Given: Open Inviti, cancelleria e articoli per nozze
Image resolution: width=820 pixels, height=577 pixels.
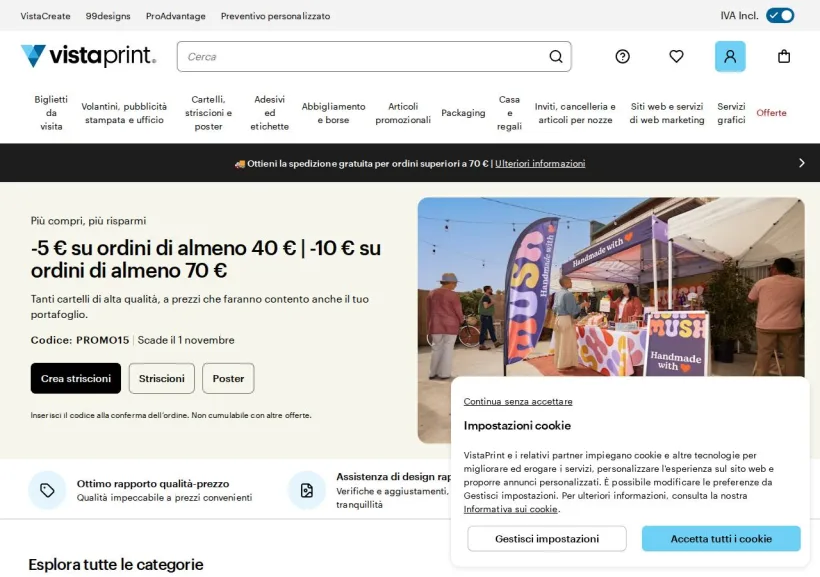Looking at the screenshot, I should pos(575,113).
